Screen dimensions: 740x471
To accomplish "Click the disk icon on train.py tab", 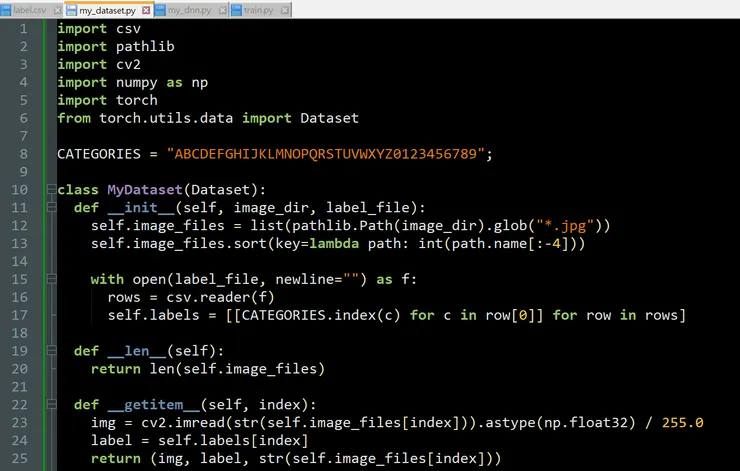I will pos(236,10).
